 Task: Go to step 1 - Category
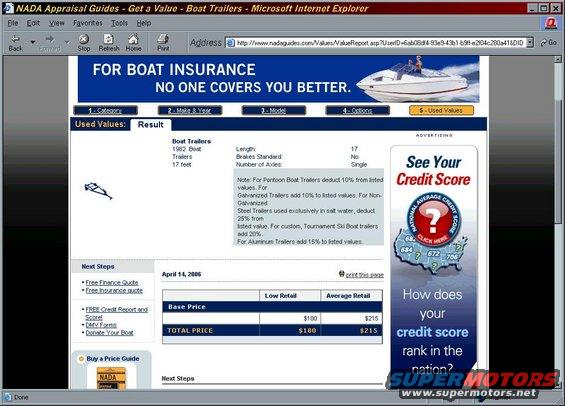(105, 111)
